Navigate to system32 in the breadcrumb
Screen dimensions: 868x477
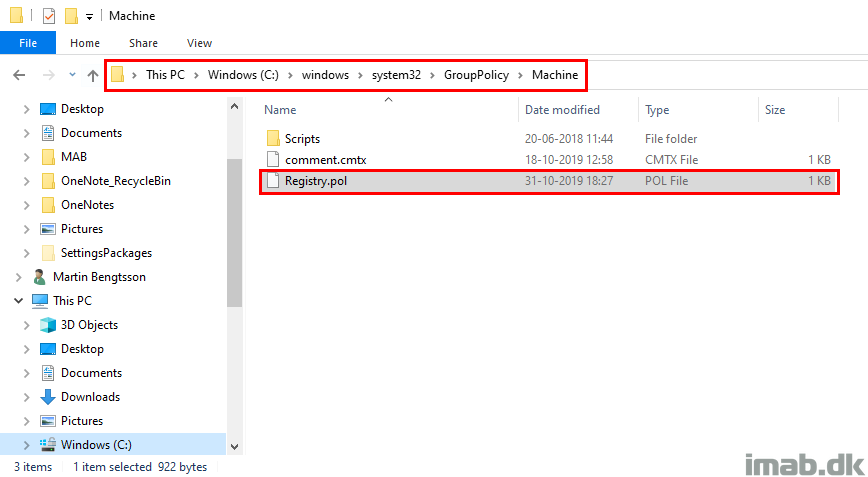tap(396, 75)
